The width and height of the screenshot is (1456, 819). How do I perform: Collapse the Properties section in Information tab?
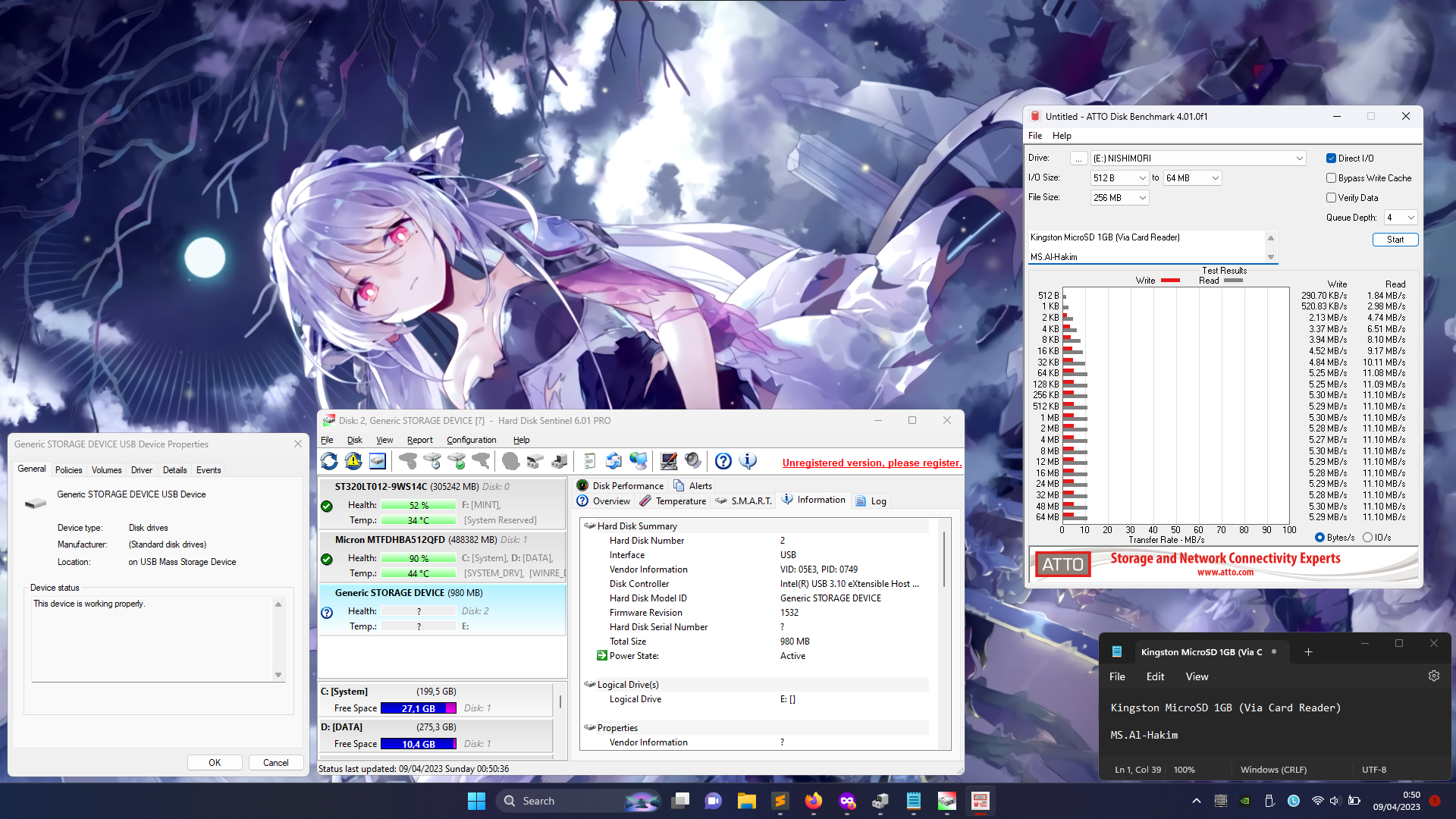point(589,727)
